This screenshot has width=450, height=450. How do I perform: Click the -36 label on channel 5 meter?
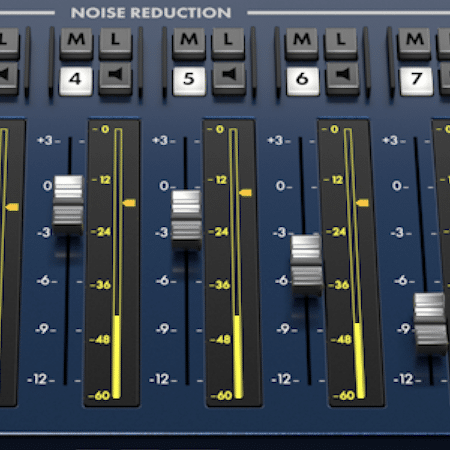pyautogui.click(x=220, y=285)
